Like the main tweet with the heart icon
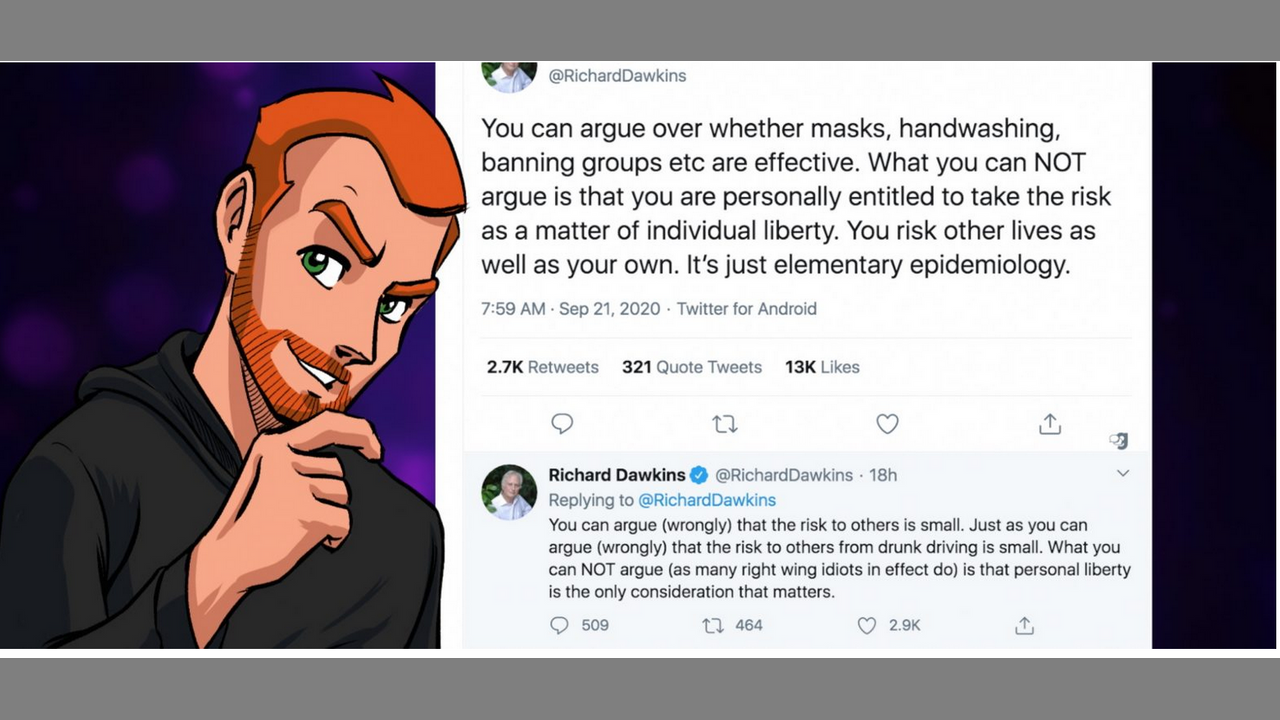The height and width of the screenshot is (720, 1280). [x=887, y=424]
